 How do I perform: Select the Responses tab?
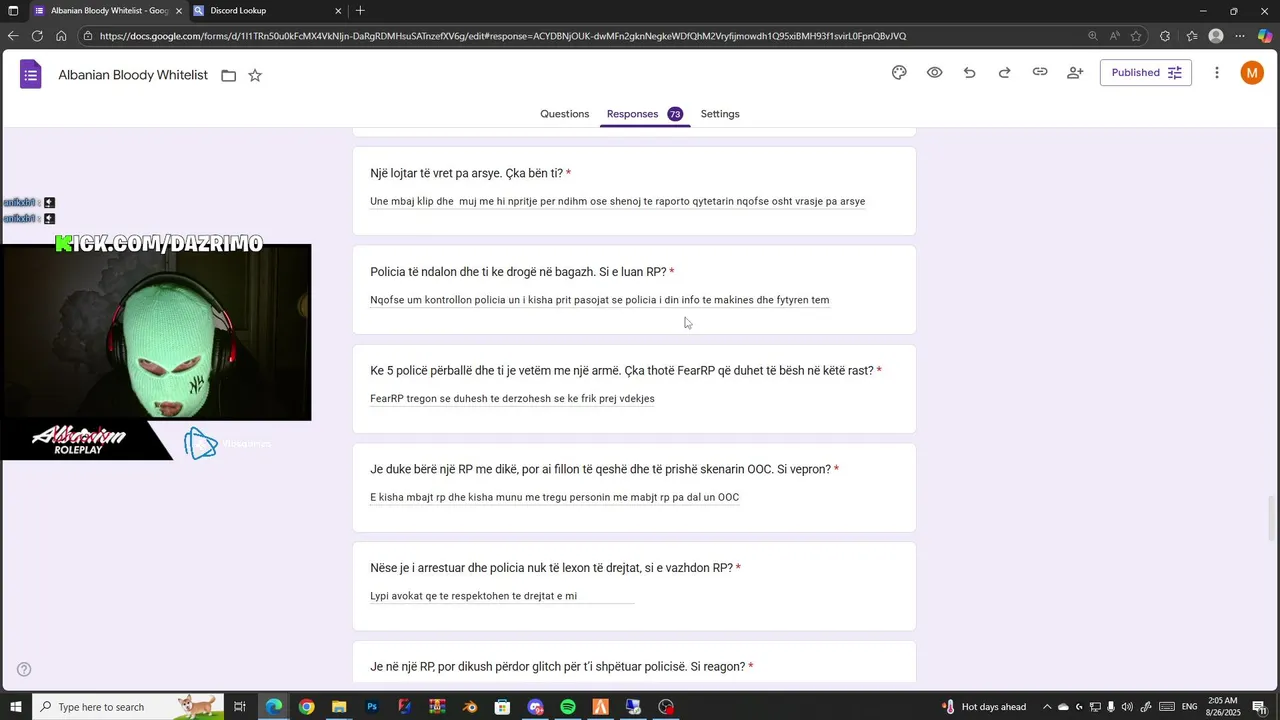(x=644, y=114)
